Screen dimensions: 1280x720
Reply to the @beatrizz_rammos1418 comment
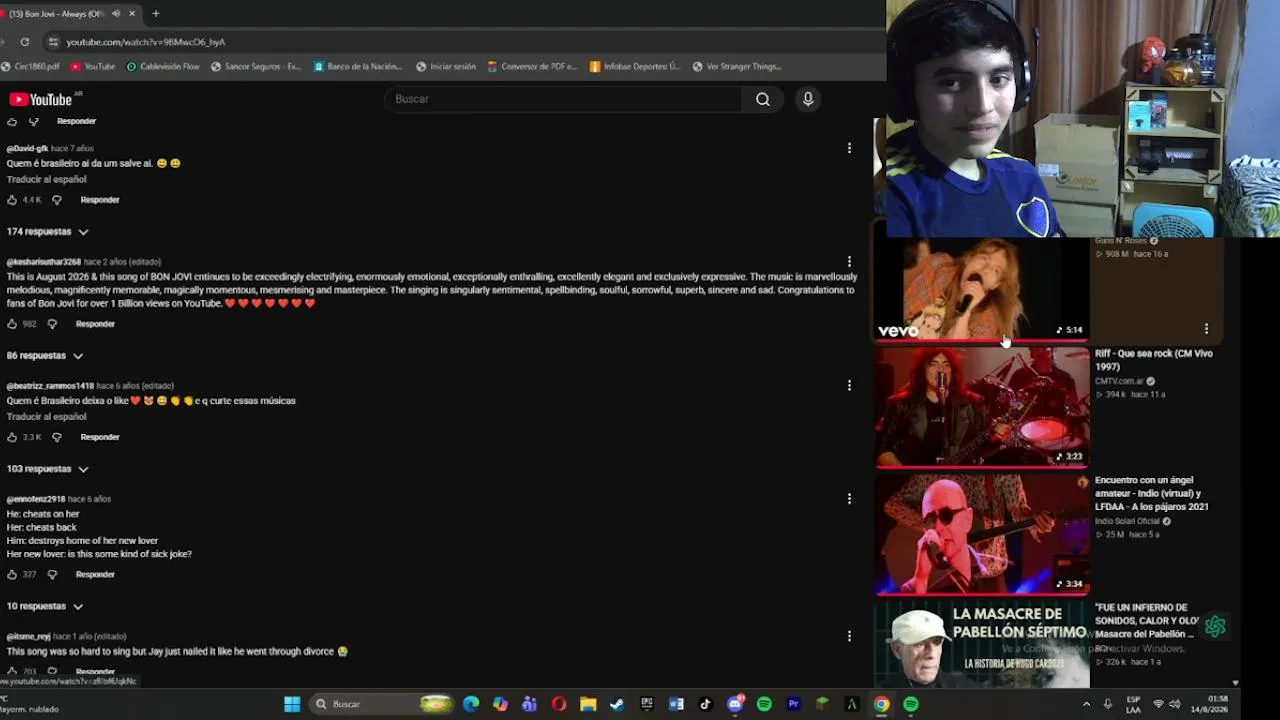100,437
